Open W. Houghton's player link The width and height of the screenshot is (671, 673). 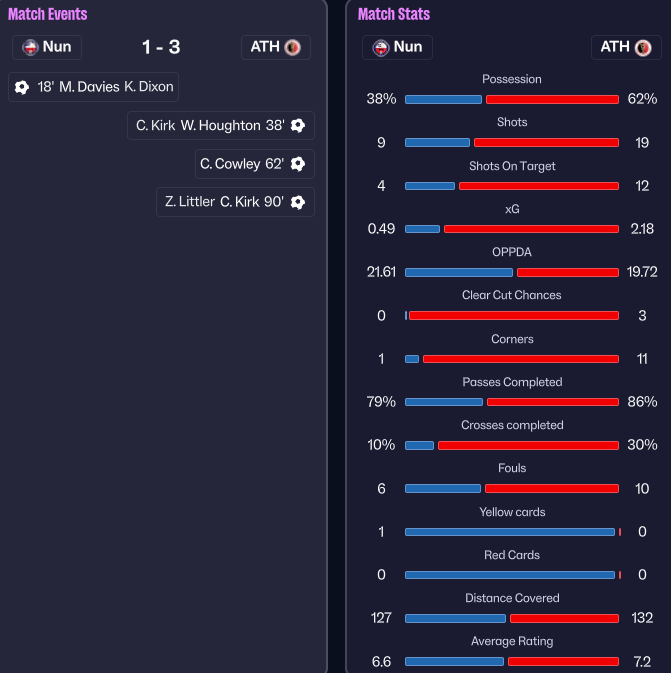tap(221, 125)
